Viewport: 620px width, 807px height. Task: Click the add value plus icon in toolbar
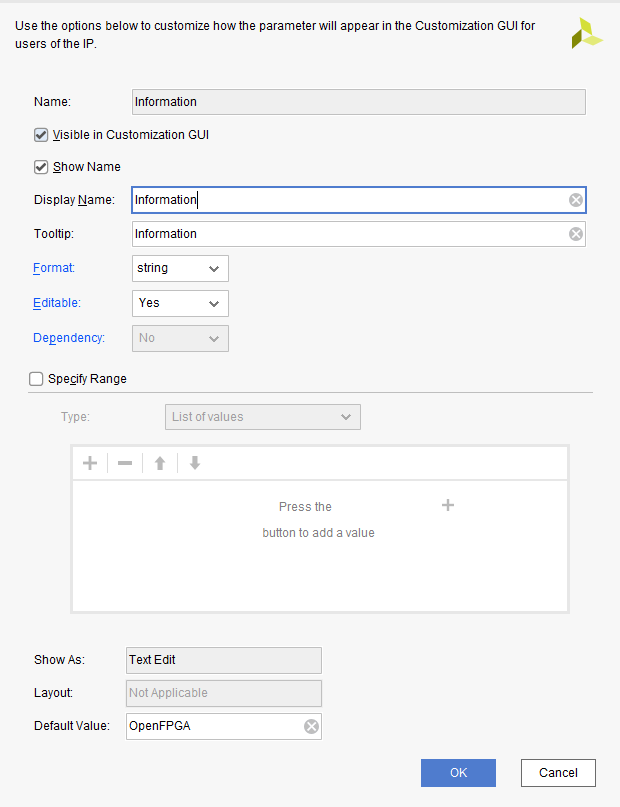tap(90, 463)
